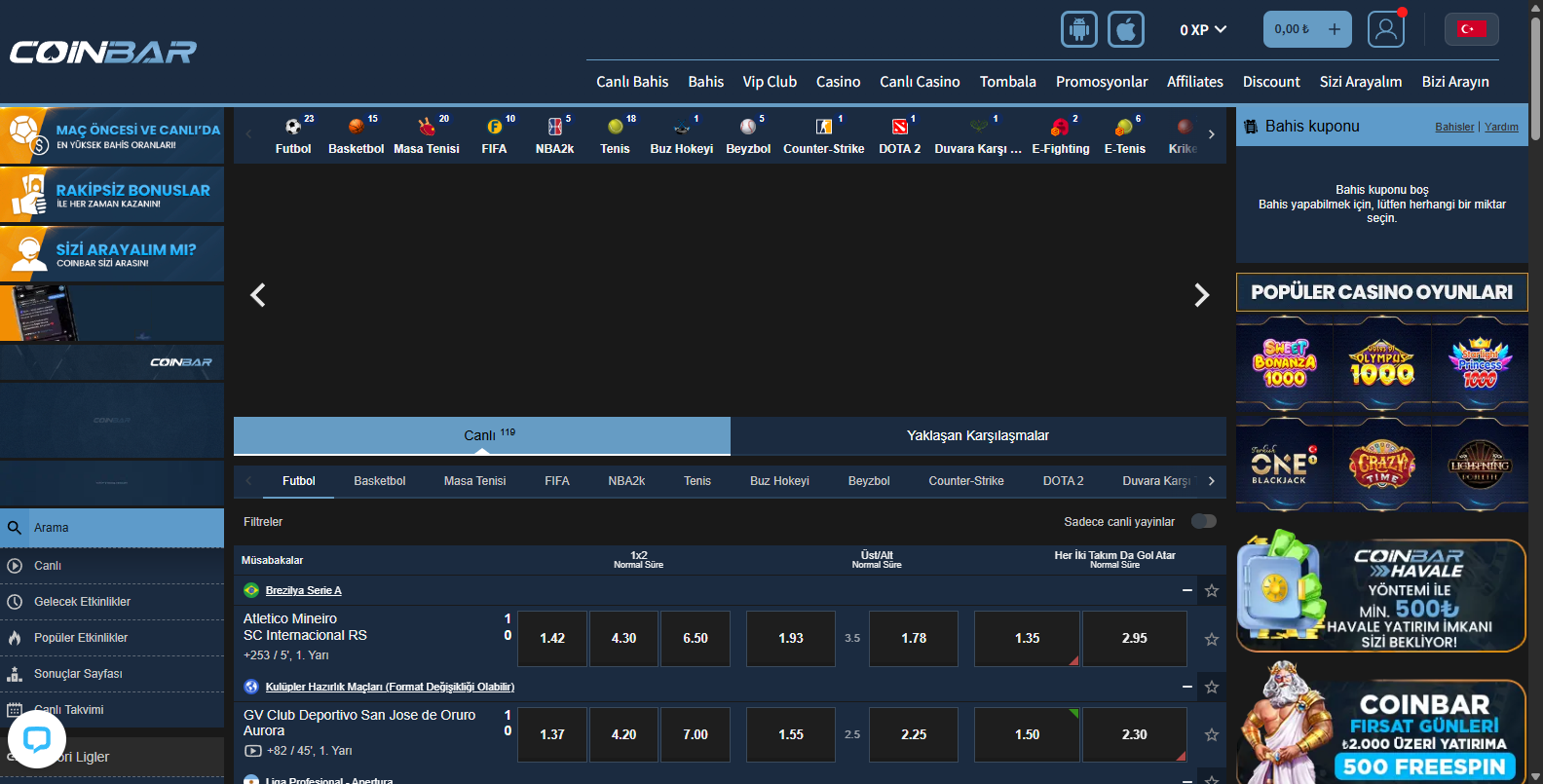Open the live chat bubble icon
Image resolution: width=1543 pixels, height=784 pixels.
[37, 739]
